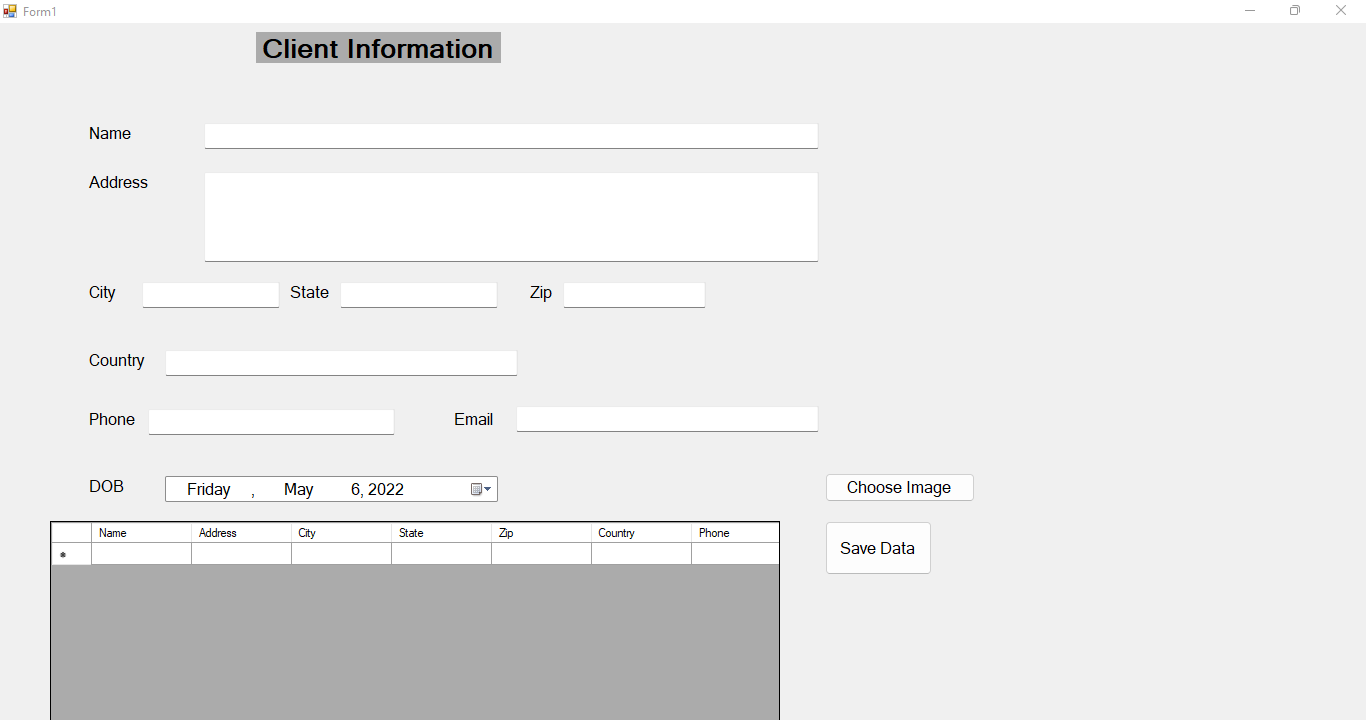
Task: Click the Save Data button
Action: pos(877,547)
